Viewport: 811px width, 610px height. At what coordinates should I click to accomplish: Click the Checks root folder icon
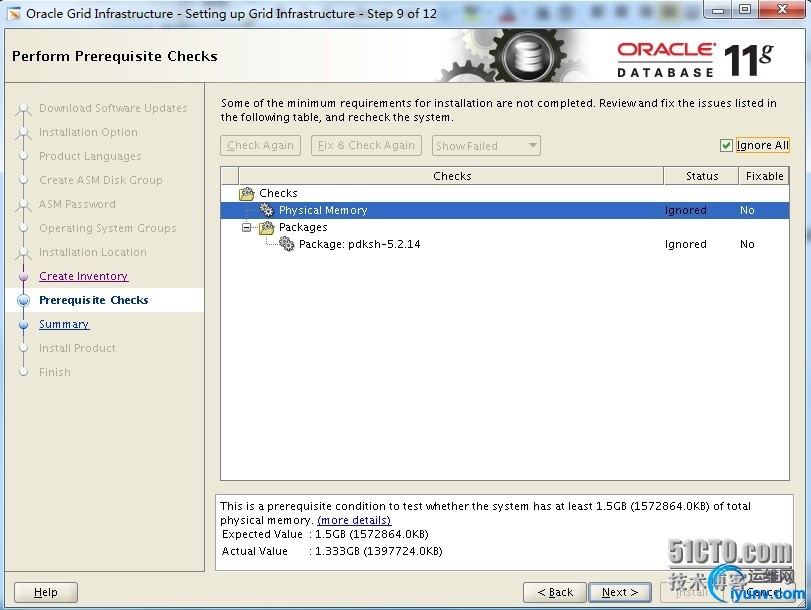click(247, 194)
